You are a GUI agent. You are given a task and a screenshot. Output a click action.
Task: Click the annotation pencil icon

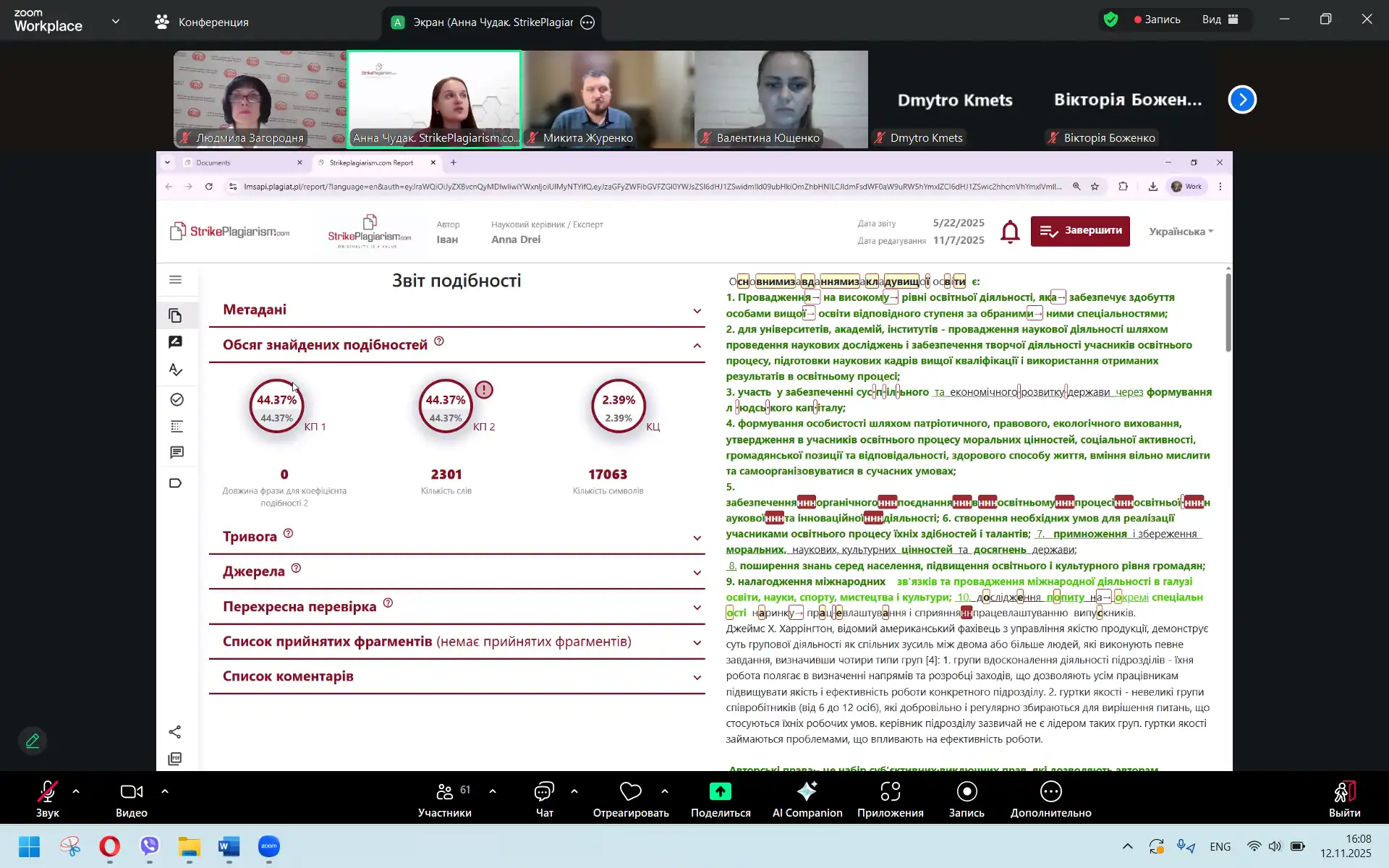(x=33, y=741)
